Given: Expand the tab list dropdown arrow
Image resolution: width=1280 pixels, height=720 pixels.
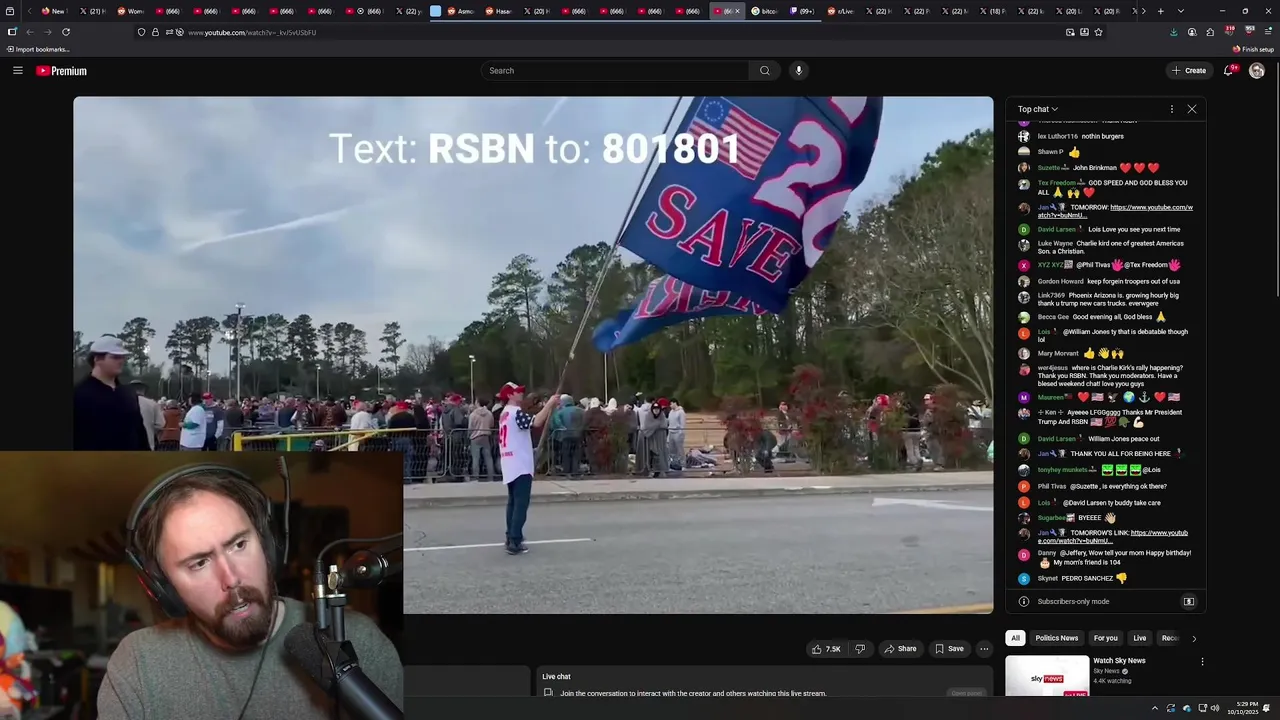Looking at the screenshot, I should (1181, 11).
